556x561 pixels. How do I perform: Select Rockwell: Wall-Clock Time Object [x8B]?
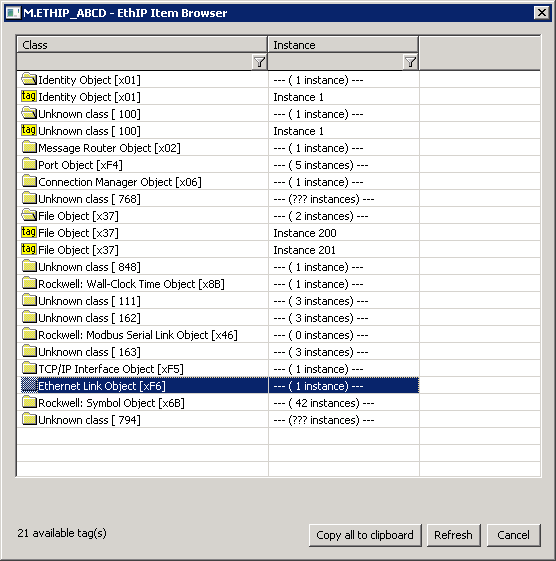click(131, 284)
